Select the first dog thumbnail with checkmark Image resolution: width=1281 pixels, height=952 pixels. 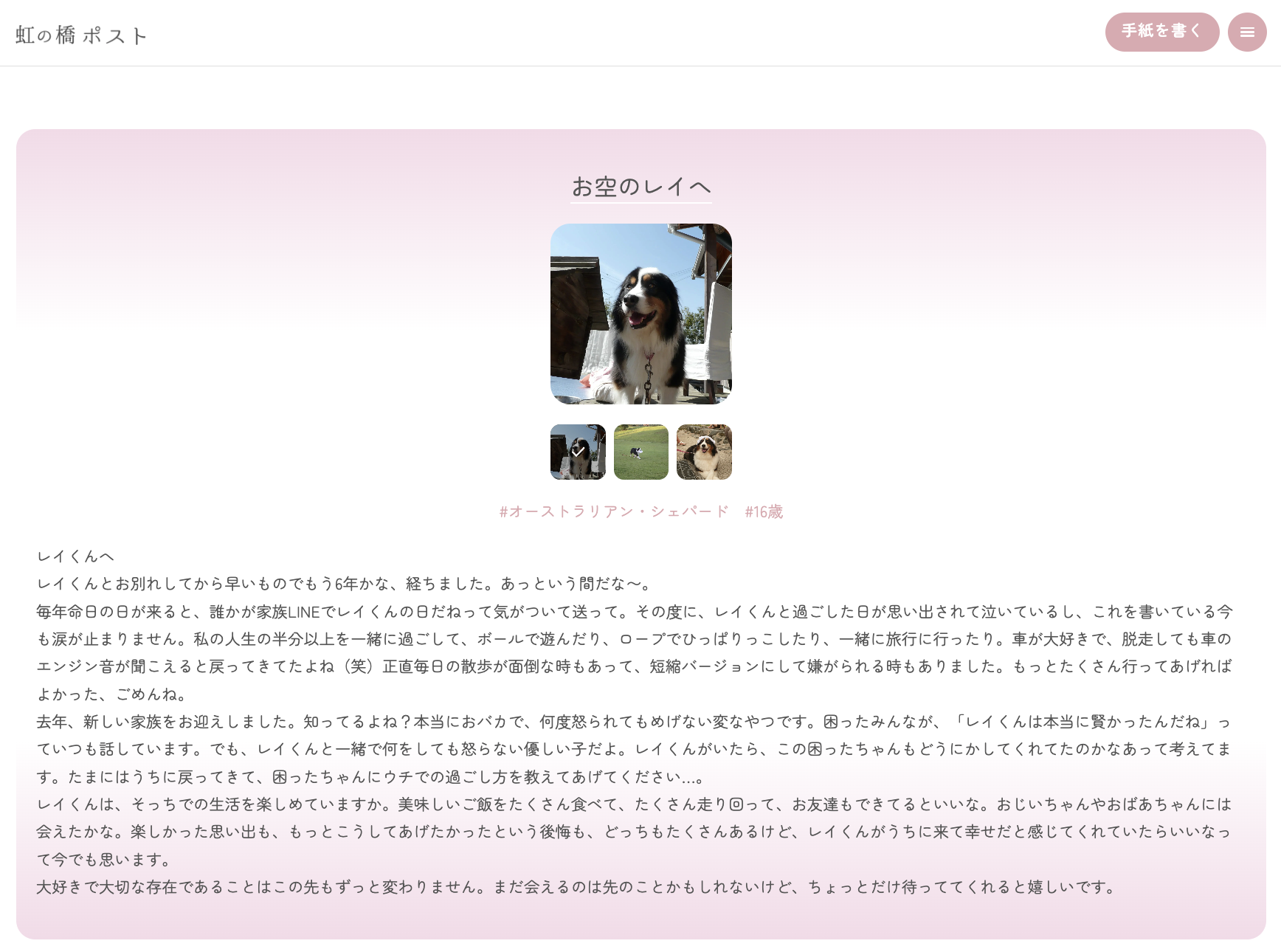coord(578,452)
